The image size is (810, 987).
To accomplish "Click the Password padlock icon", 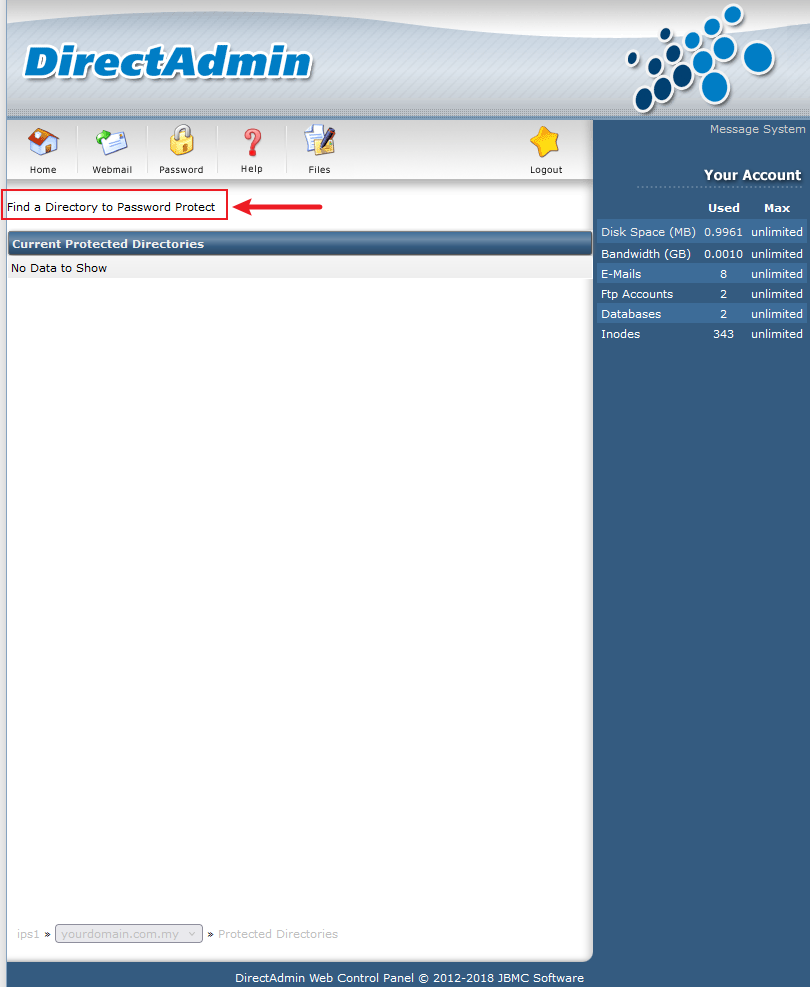I will point(181,140).
